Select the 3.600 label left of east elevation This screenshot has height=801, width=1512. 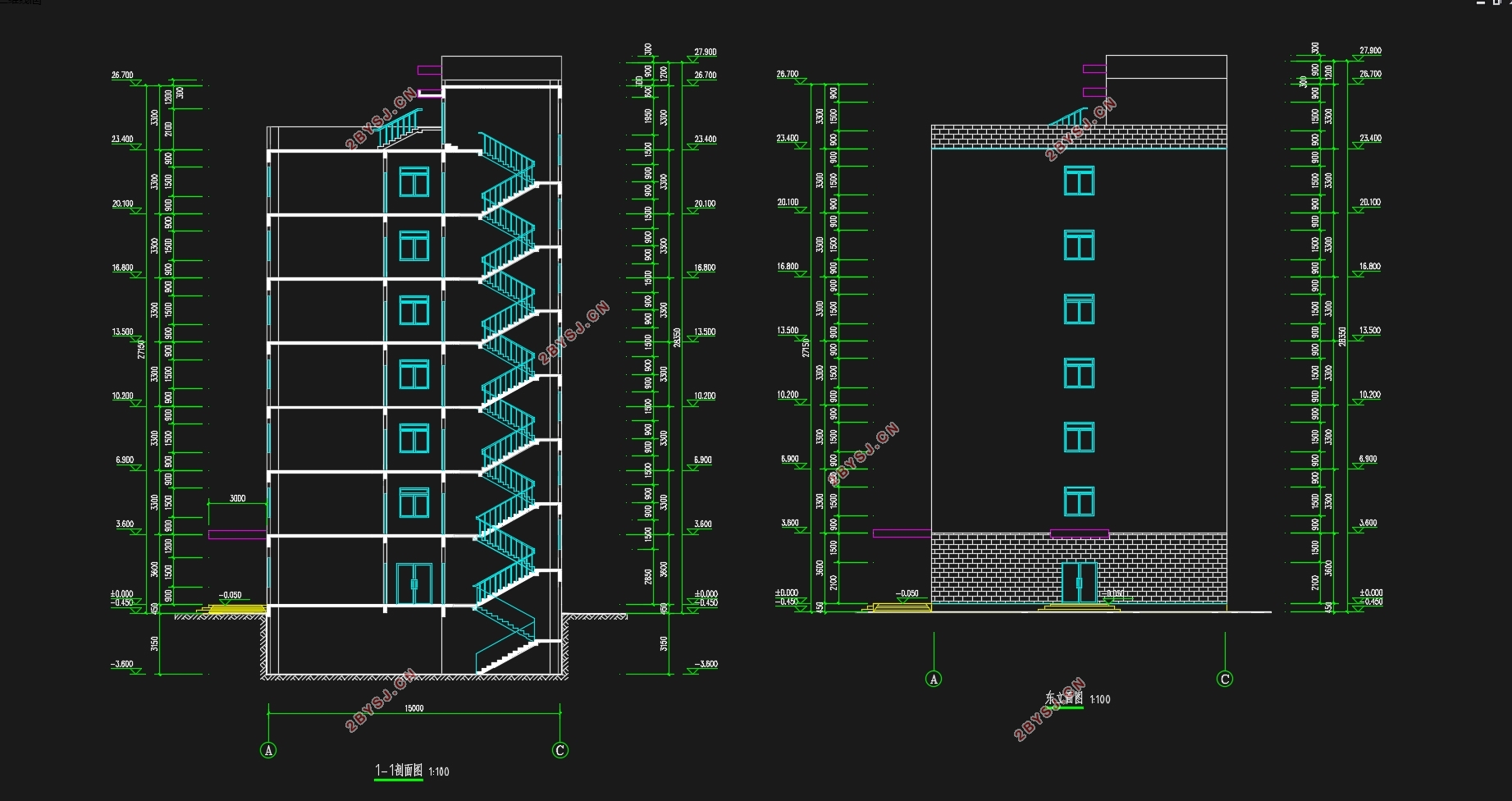(790, 522)
